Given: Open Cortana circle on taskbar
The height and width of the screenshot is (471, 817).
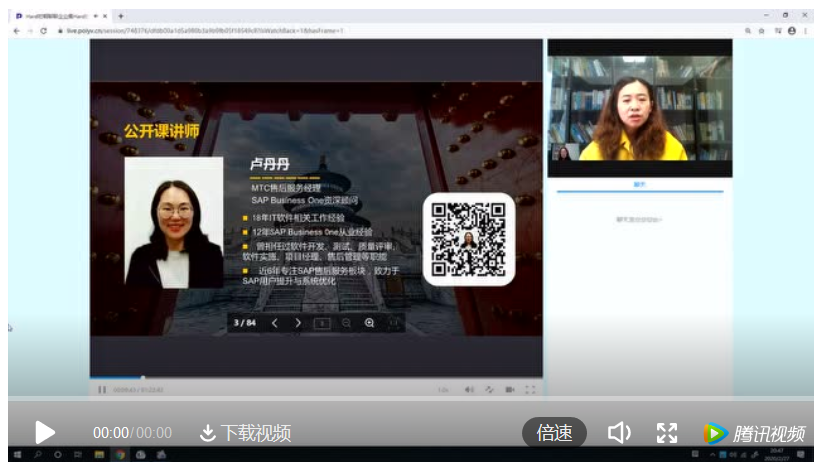Looking at the screenshot, I should 57,454.
